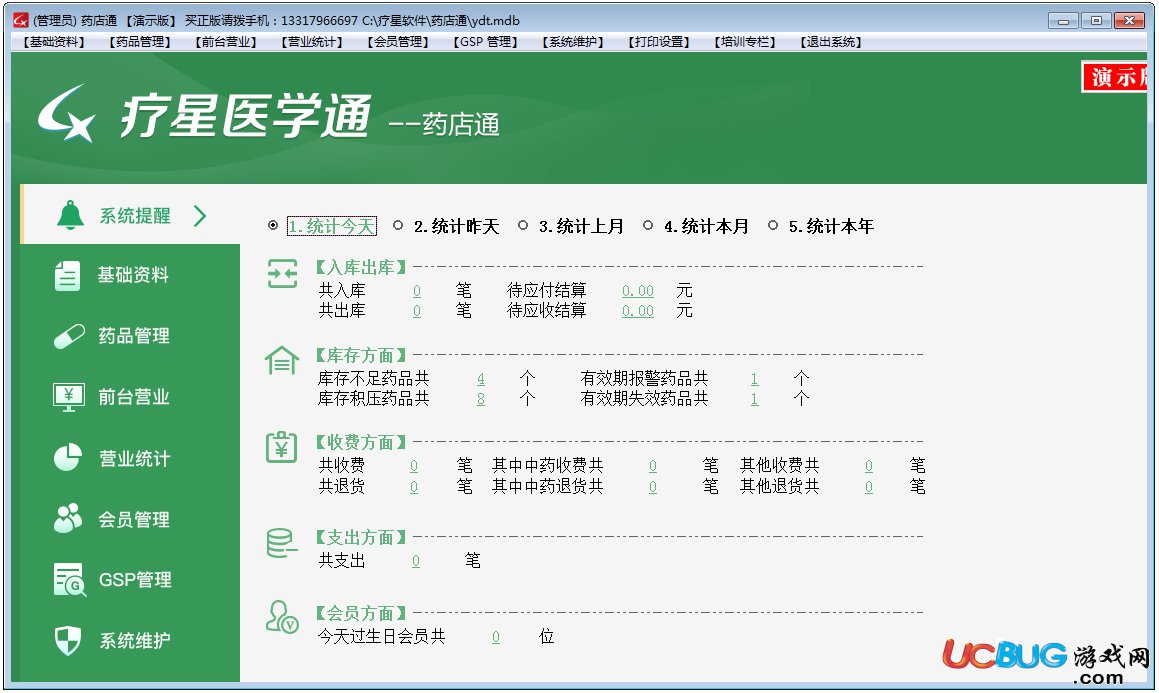Open the 【打印设置】 menu

[x=659, y=42]
